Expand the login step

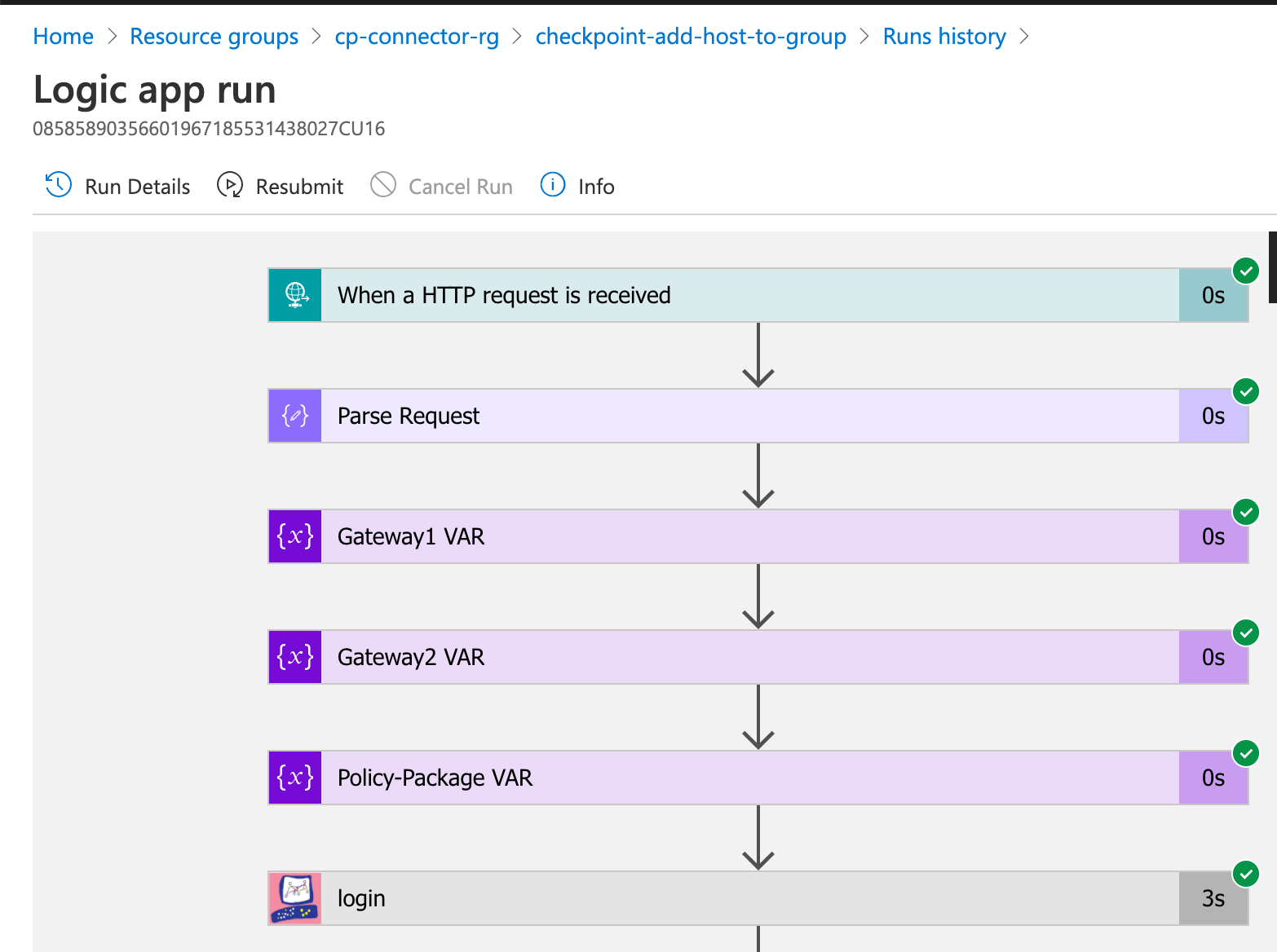pos(758,898)
